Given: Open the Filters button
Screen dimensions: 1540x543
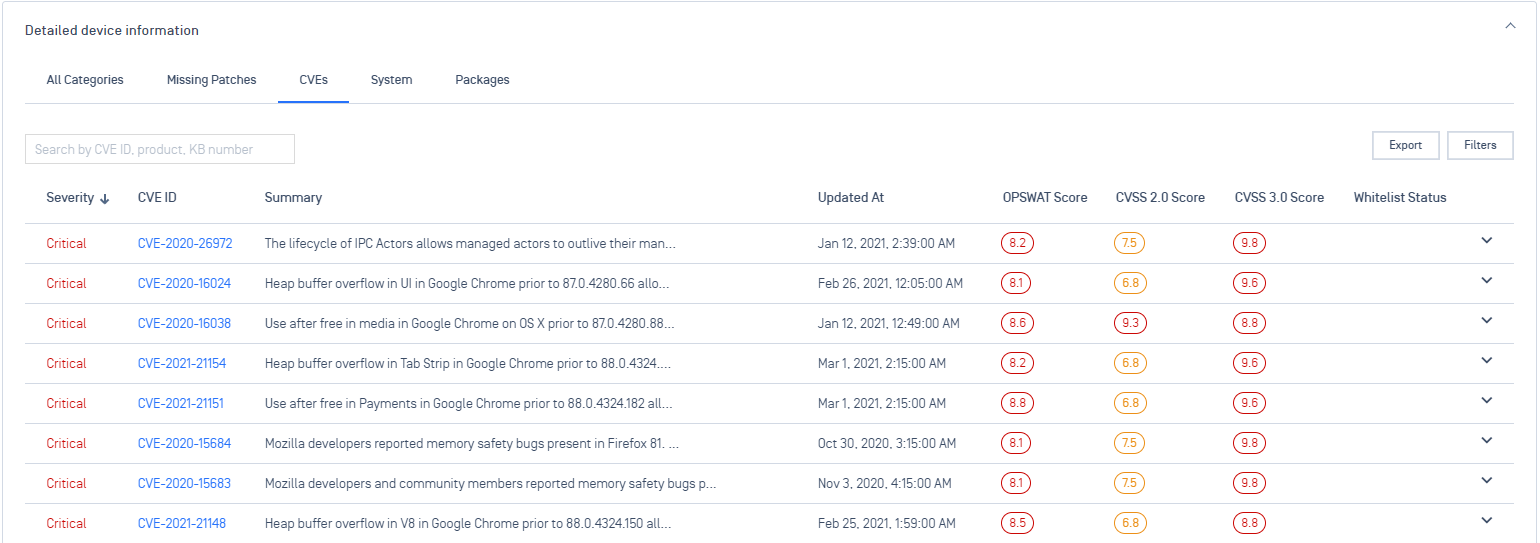Looking at the screenshot, I should [1480, 145].
